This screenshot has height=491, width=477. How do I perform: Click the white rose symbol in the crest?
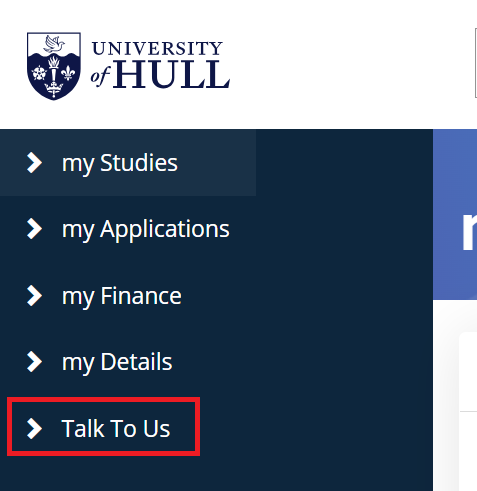pos(39,73)
